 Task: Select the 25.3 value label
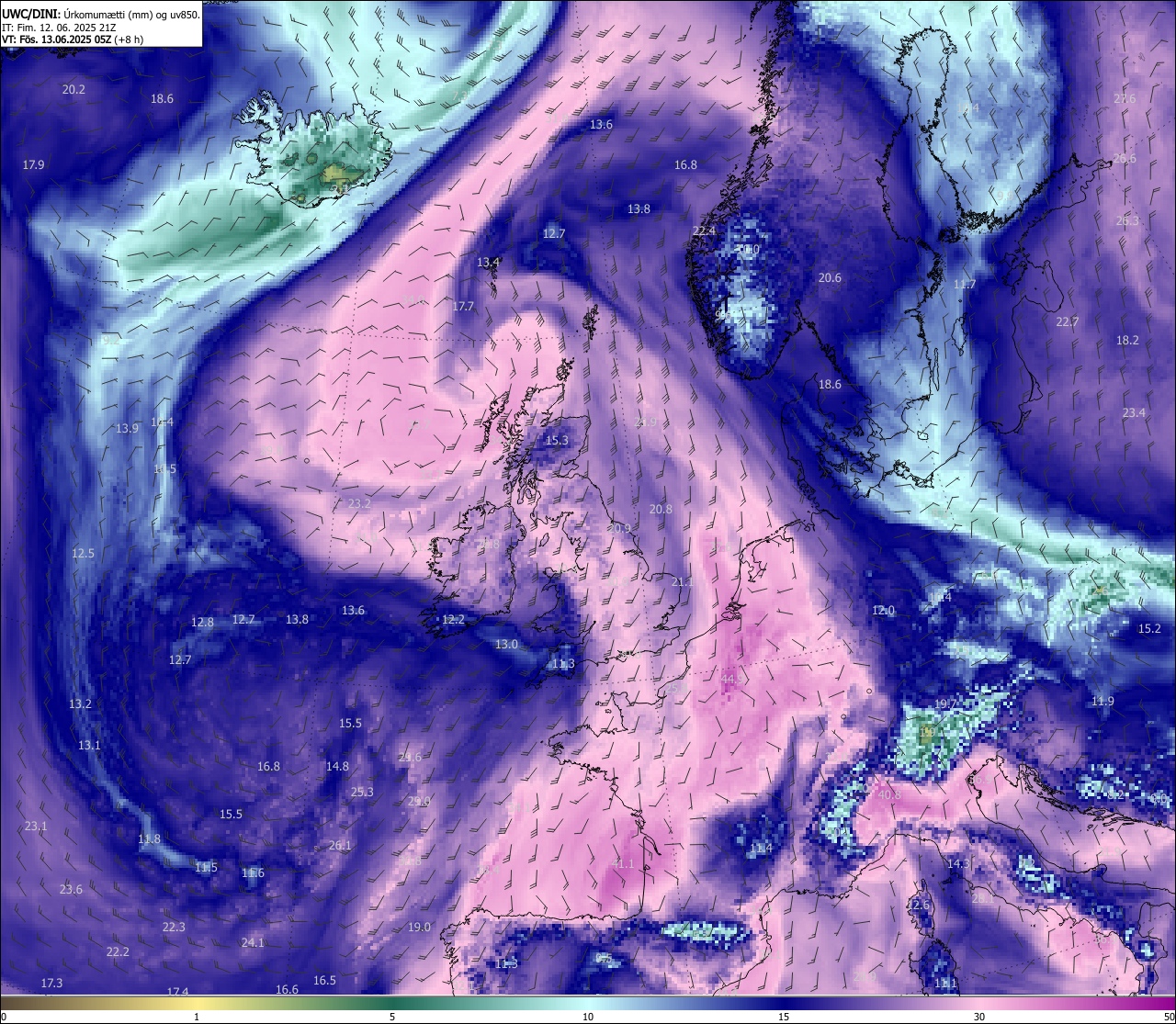[x=362, y=792]
